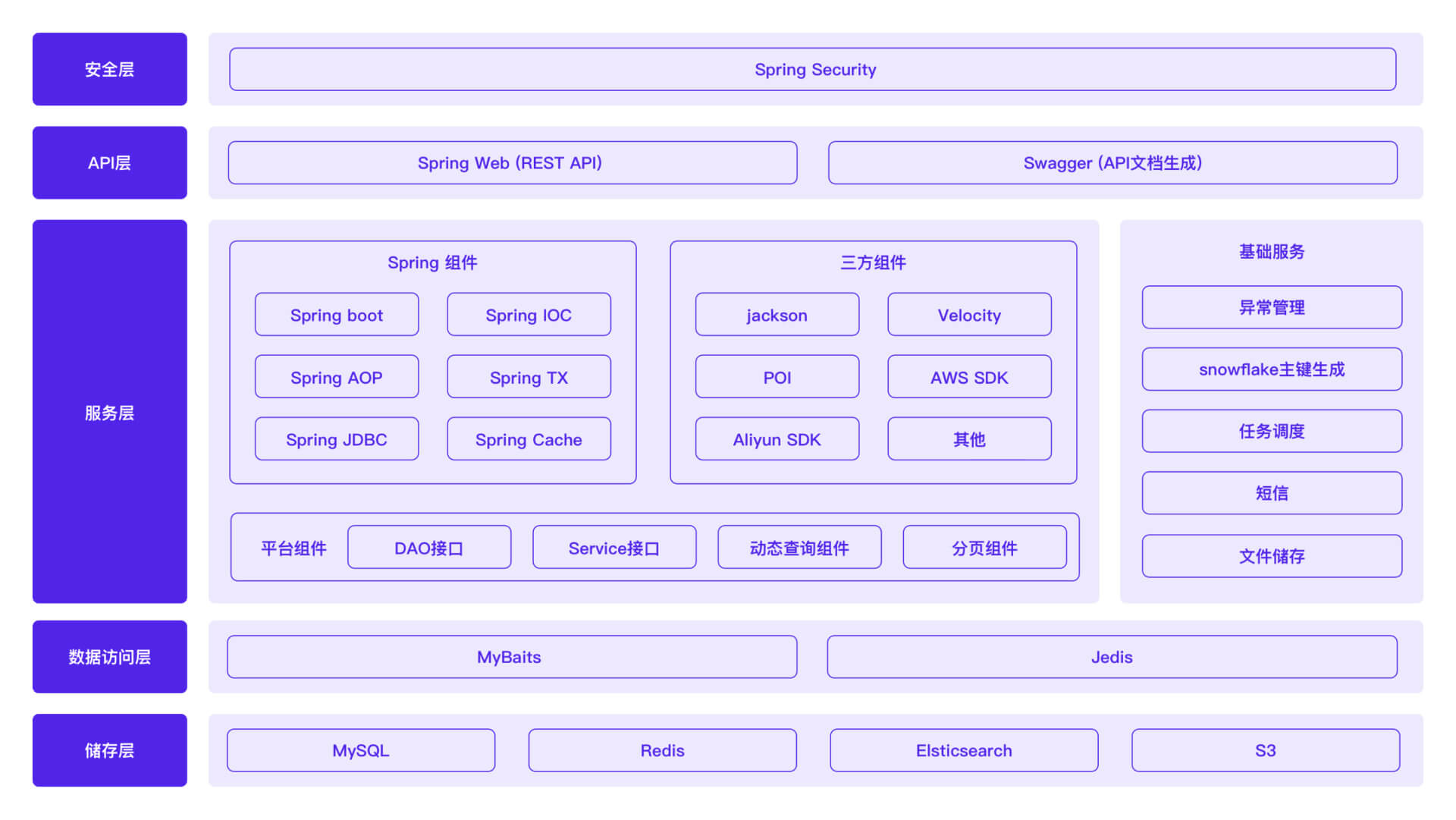Click the Spring IOC box
Image resolution: width=1456 pixels, height=820 pixels.
point(529,315)
